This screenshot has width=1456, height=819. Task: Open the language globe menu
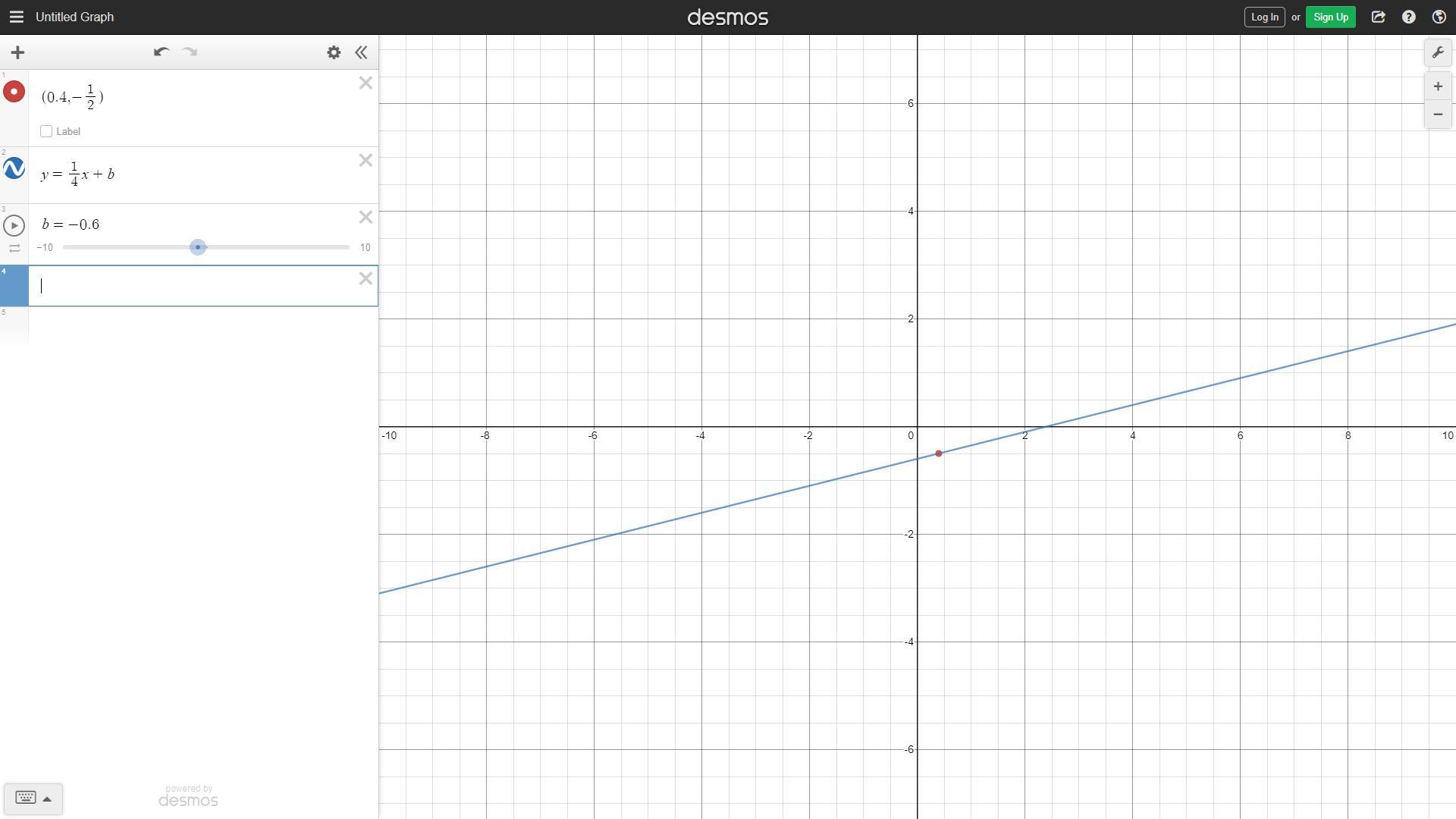point(1439,17)
